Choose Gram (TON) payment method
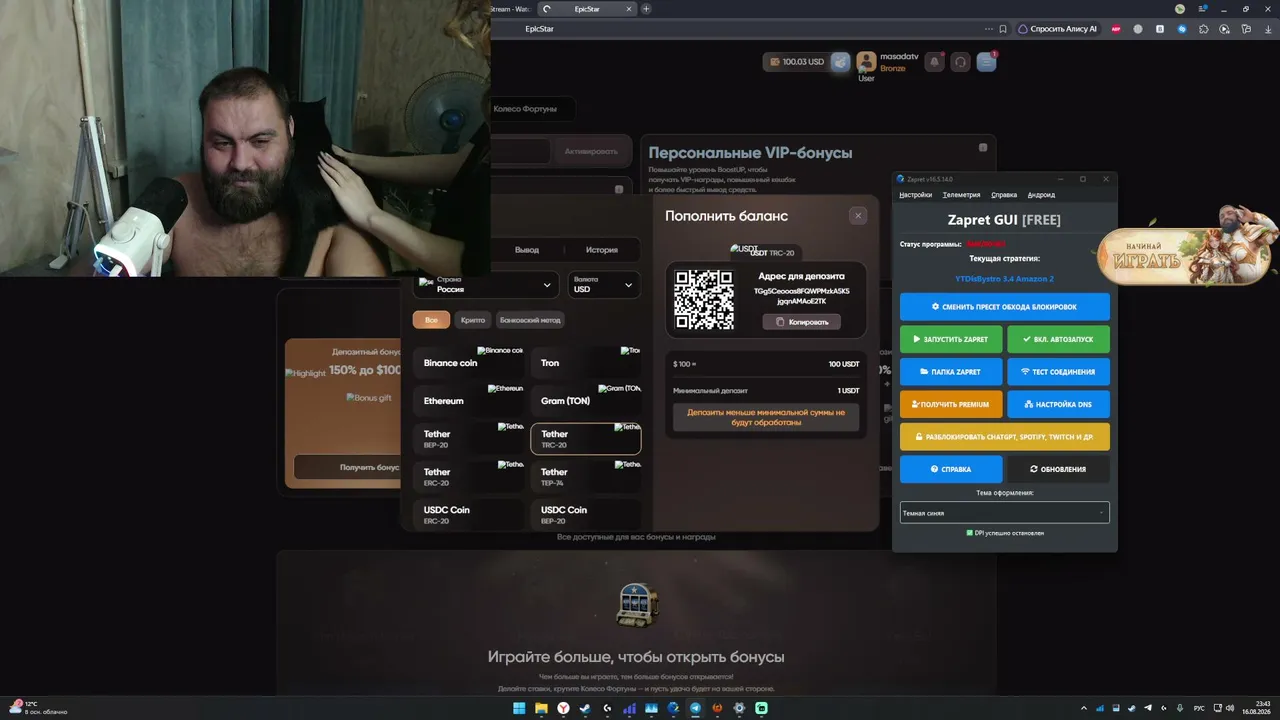This screenshot has width=1280, height=720. click(x=585, y=401)
